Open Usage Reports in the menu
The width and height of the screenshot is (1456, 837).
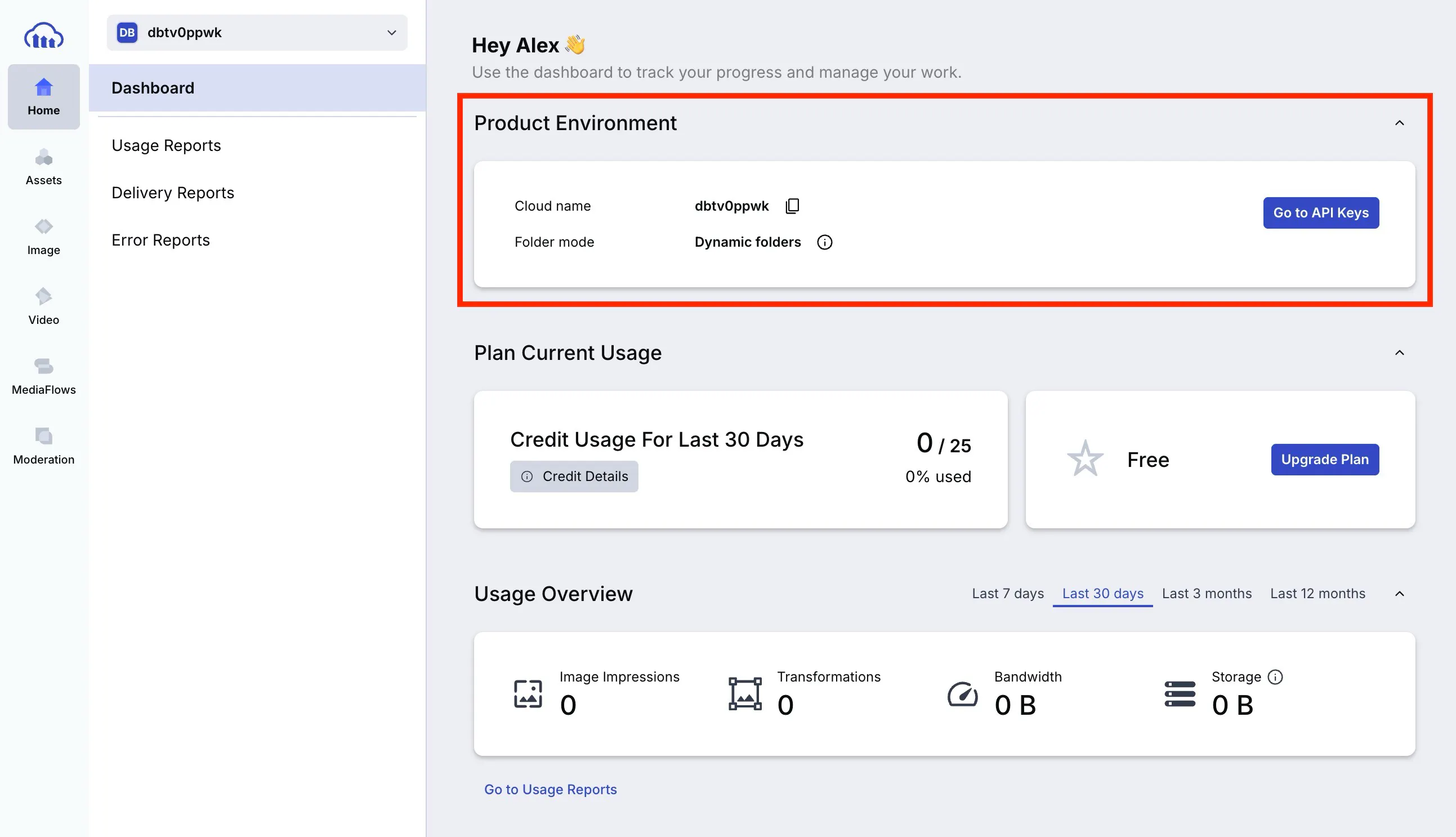[x=166, y=145]
